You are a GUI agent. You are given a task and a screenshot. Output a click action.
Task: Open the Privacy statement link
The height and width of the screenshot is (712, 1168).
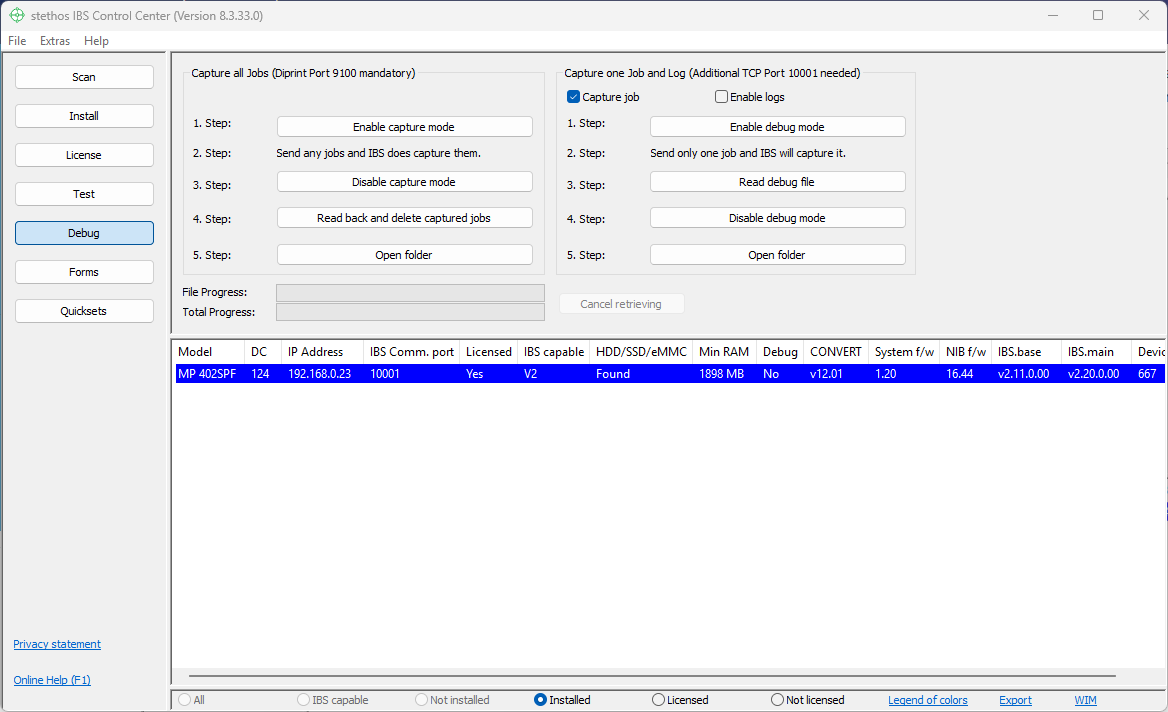56,644
